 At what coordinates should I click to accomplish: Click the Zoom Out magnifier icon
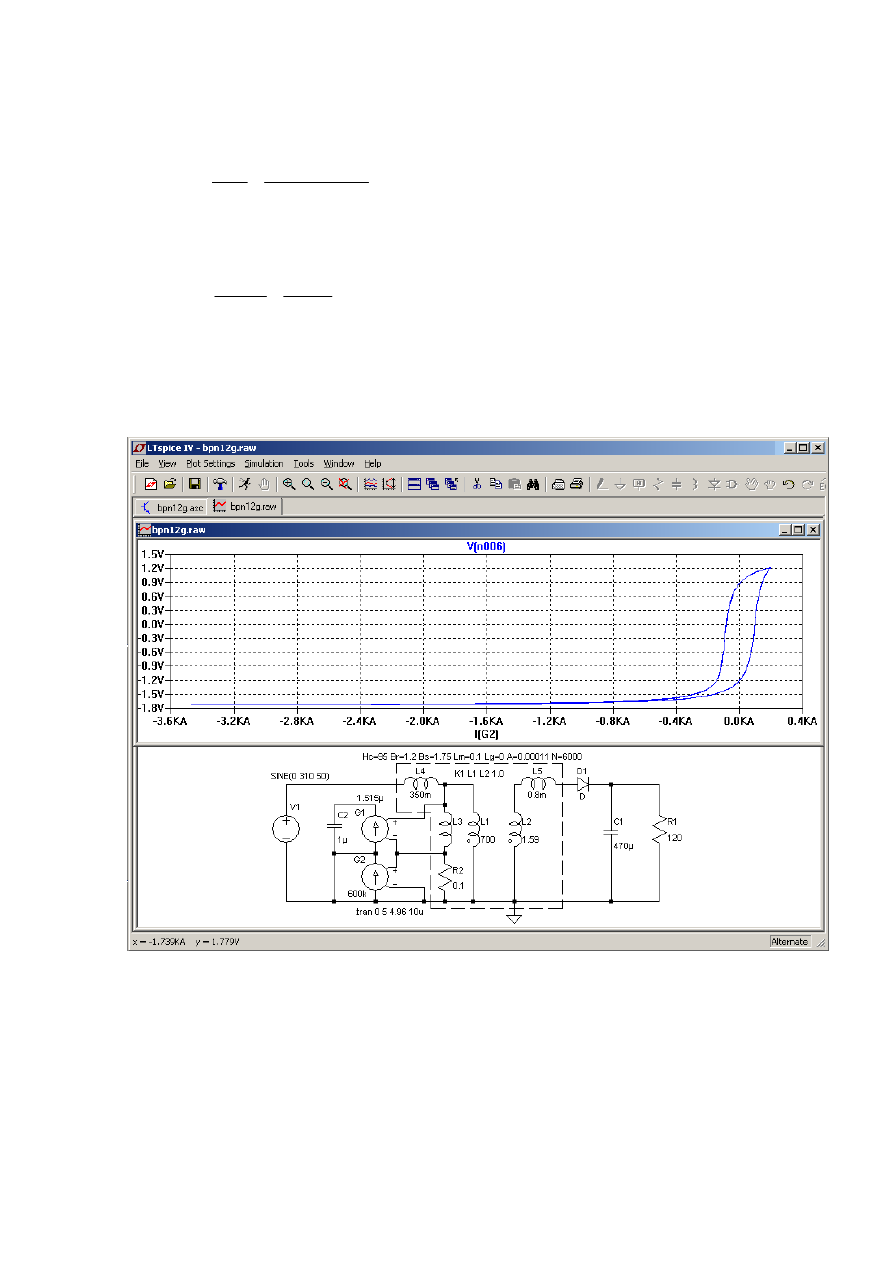click(x=327, y=484)
